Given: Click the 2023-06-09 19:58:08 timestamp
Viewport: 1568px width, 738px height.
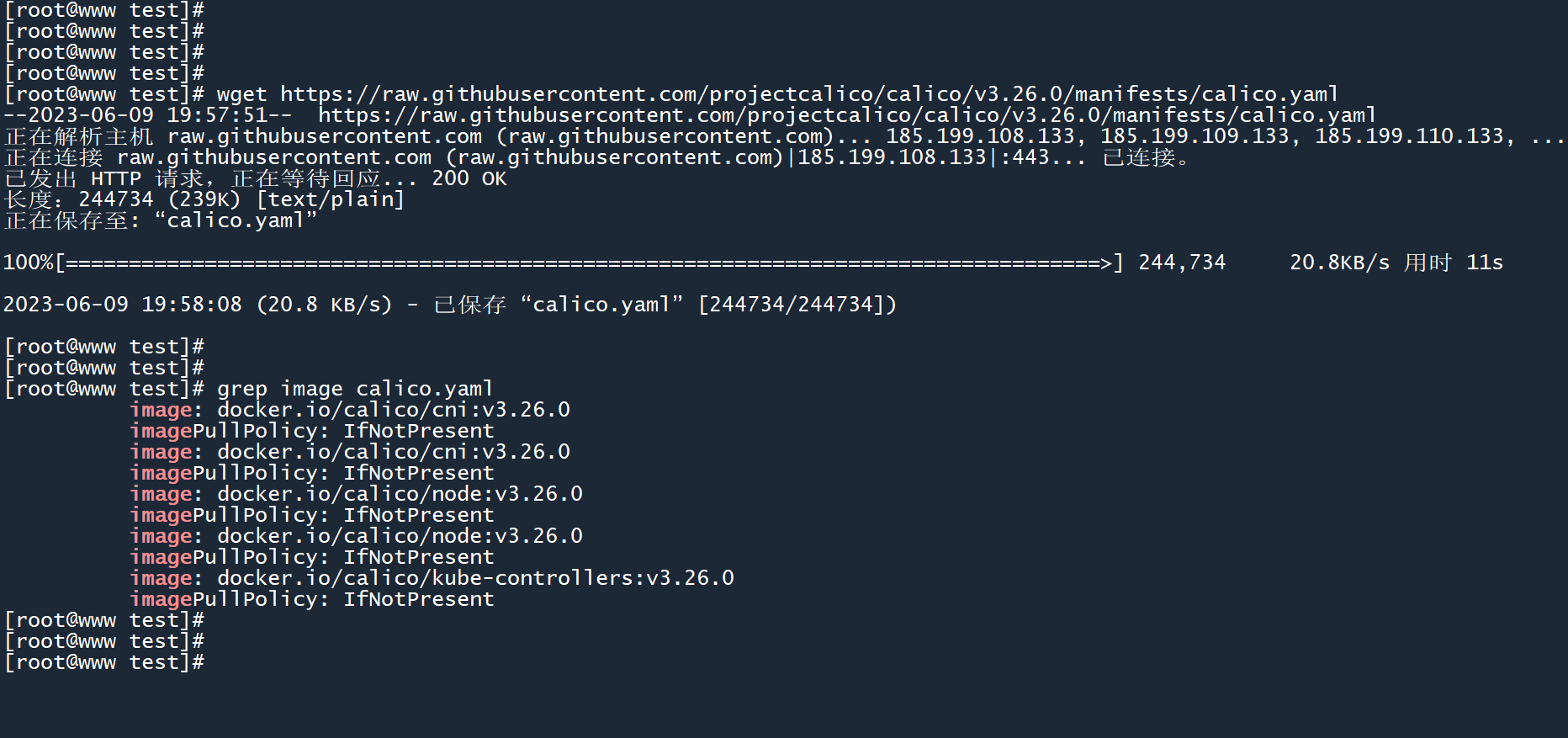Looking at the screenshot, I should [123, 305].
